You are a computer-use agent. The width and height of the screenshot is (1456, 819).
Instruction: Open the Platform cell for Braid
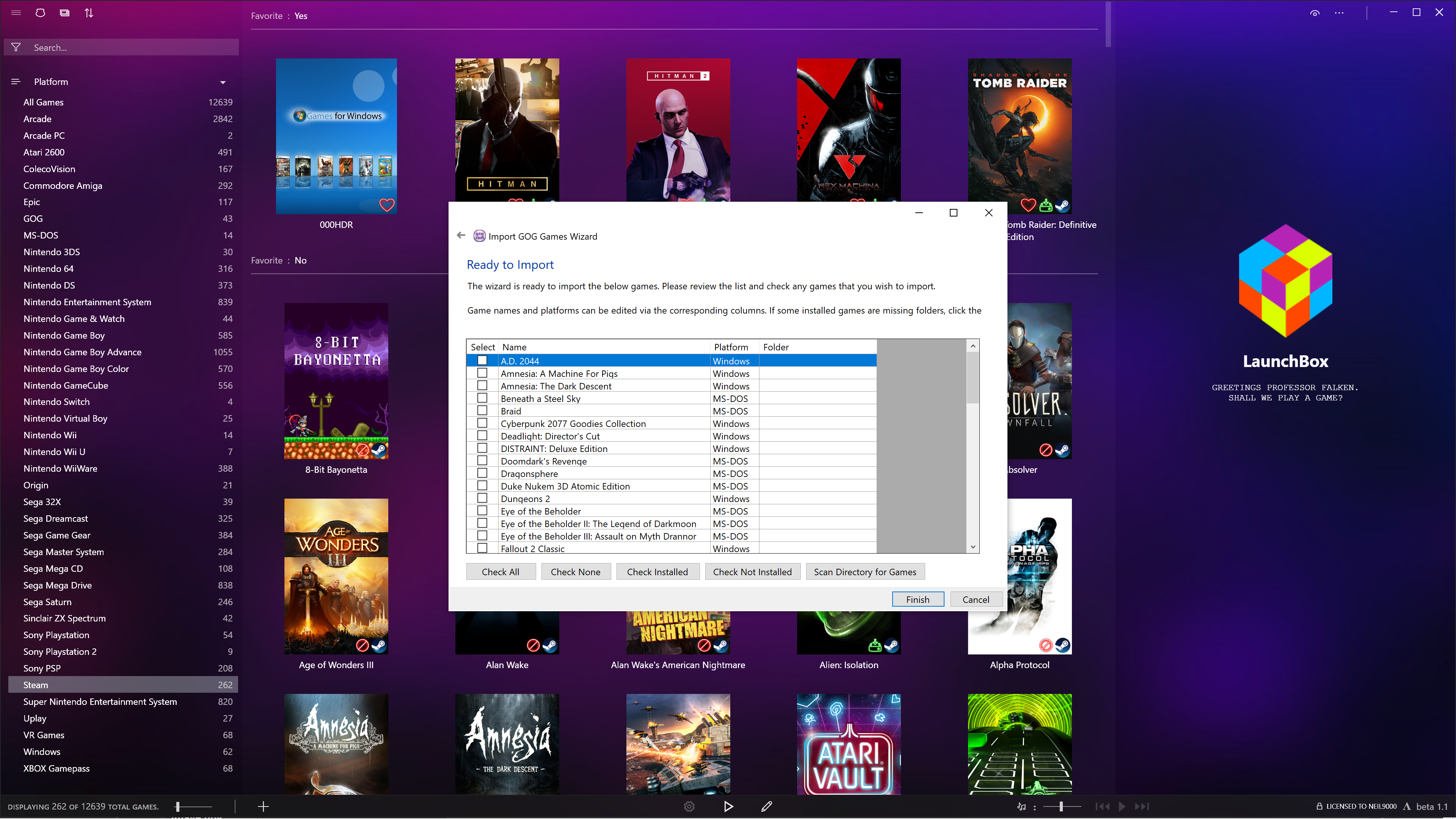coord(734,411)
